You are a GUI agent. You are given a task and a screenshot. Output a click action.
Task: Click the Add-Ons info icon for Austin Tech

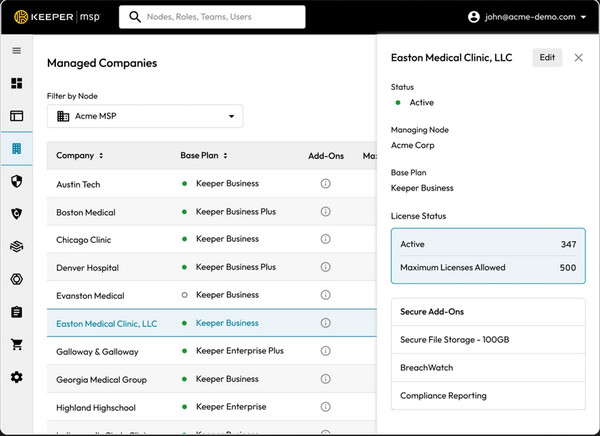coord(325,184)
